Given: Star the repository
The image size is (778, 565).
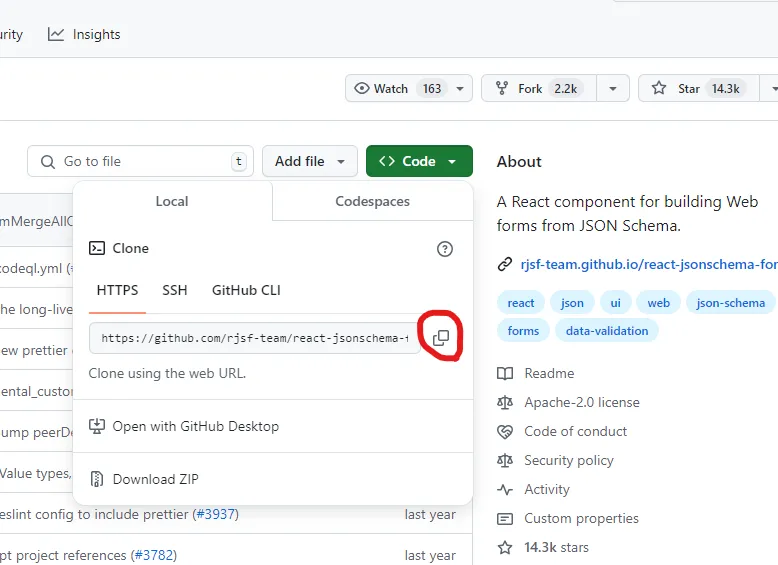Looking at the screenshot, I should 699,89.
